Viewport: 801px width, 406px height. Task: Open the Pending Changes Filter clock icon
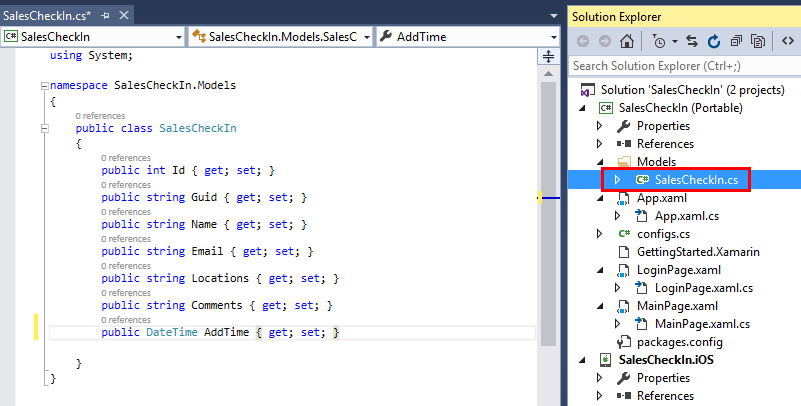(658, 41)
